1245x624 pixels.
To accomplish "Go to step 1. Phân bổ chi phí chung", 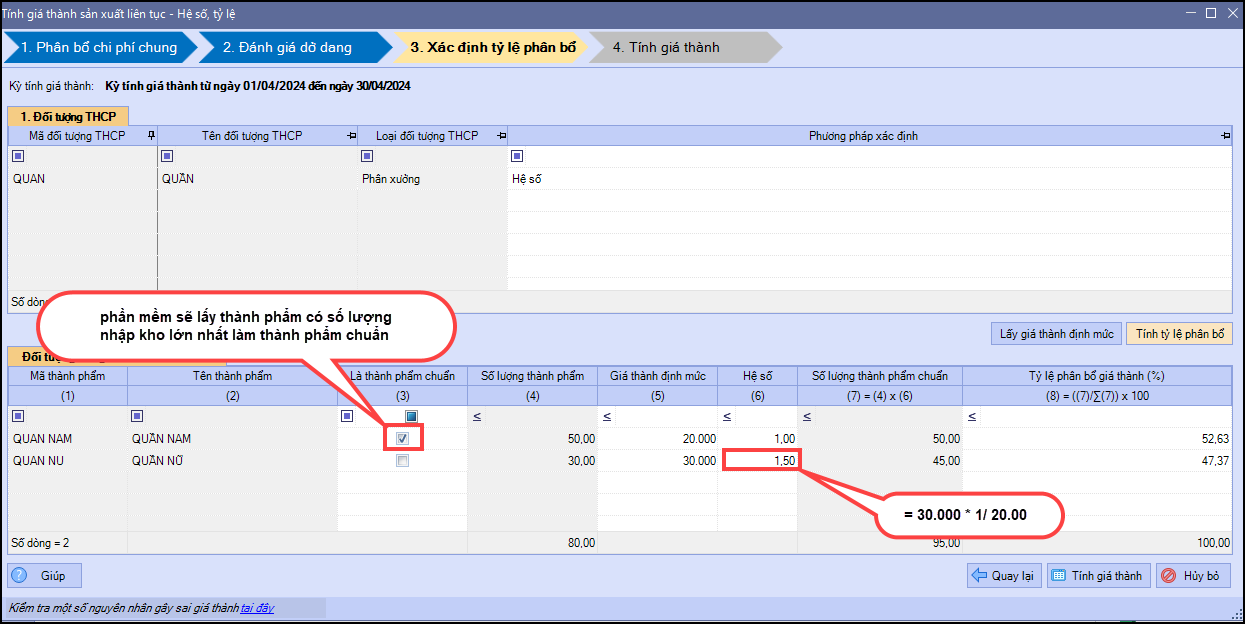I will pyautogui.click(x=98, y=47).
